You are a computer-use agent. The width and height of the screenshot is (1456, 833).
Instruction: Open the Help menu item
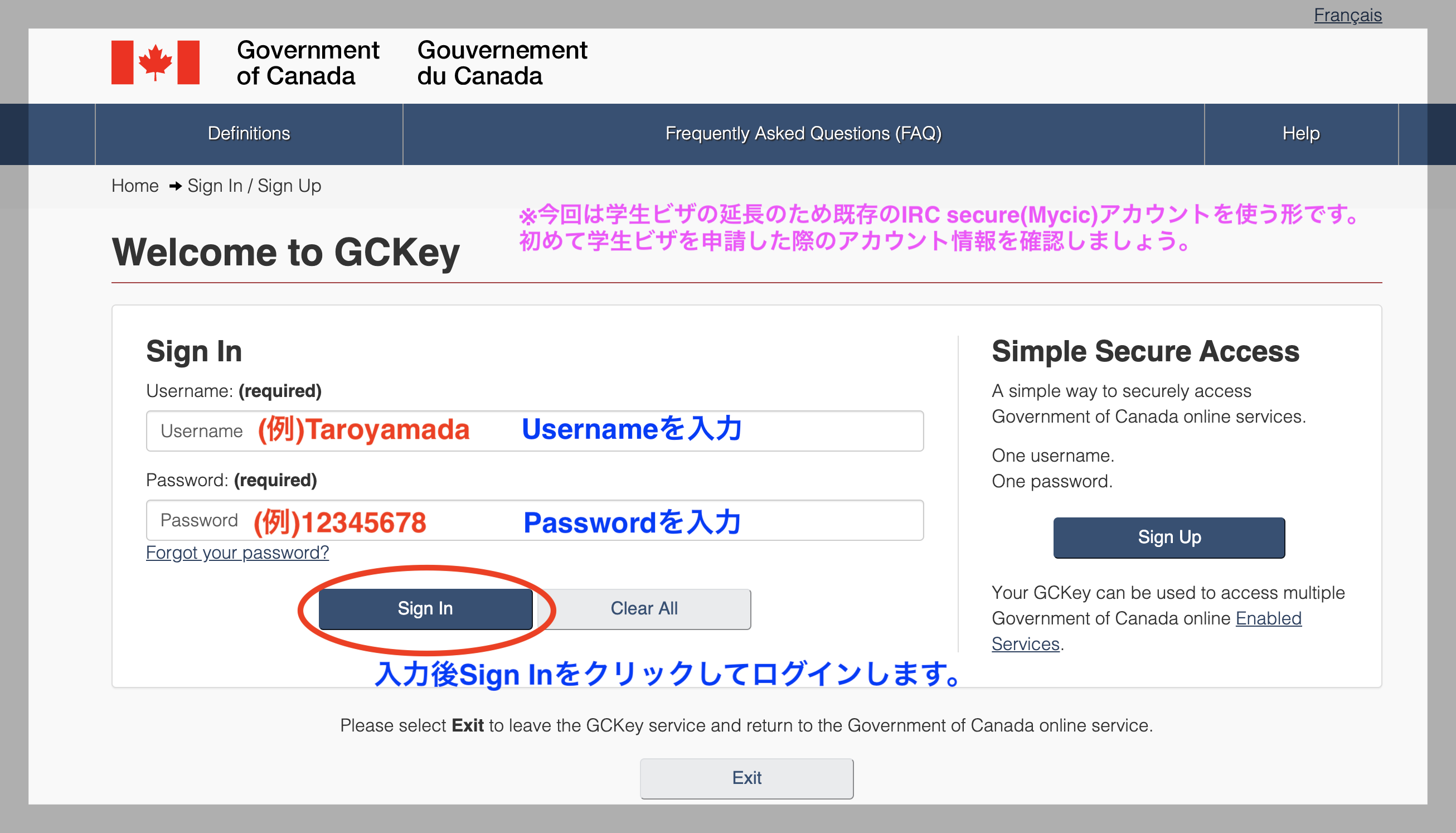1300,133
